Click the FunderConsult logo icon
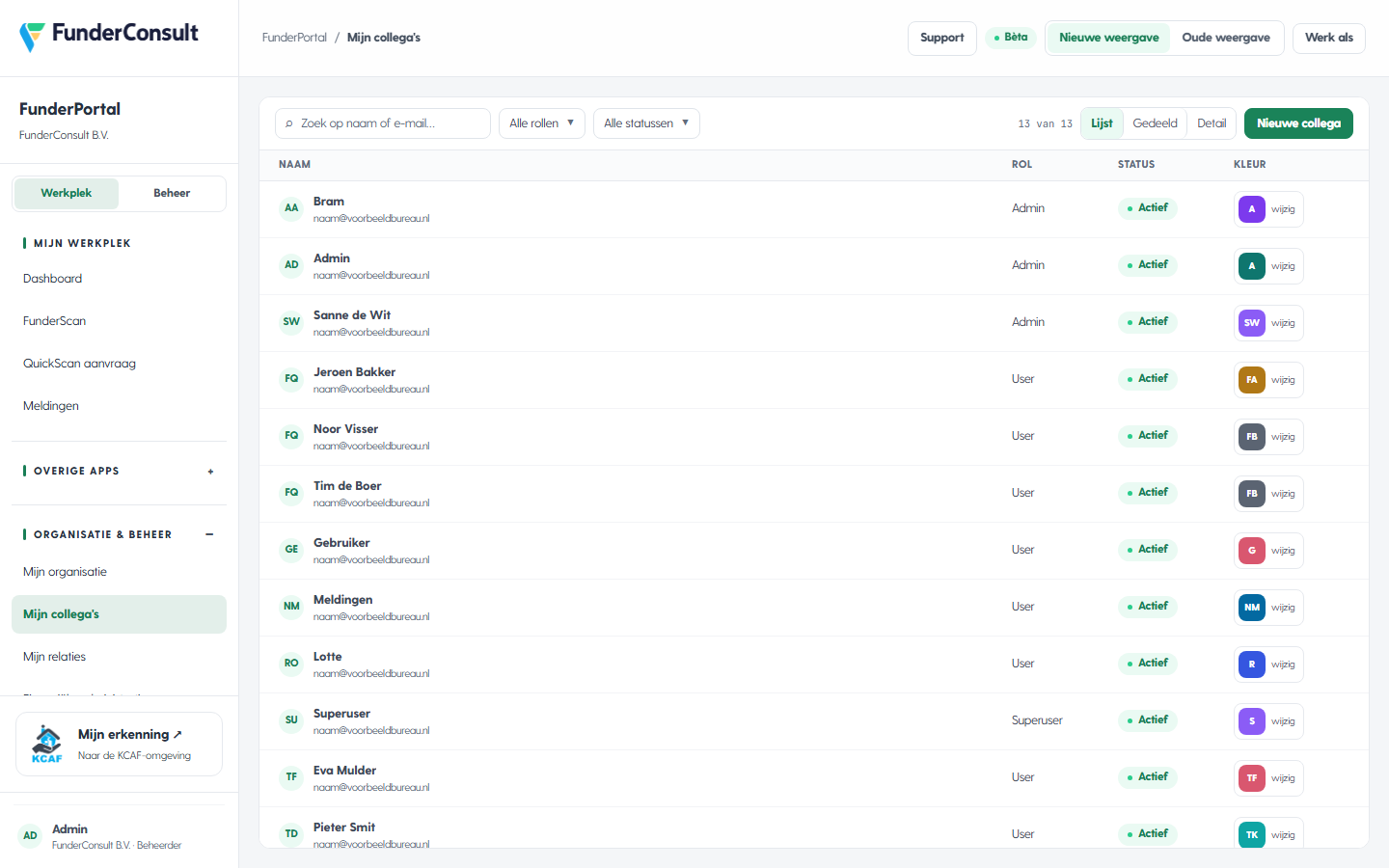The height and width of the screenshot is (868, 1389). pyautogui.click(x=32, y=37)
